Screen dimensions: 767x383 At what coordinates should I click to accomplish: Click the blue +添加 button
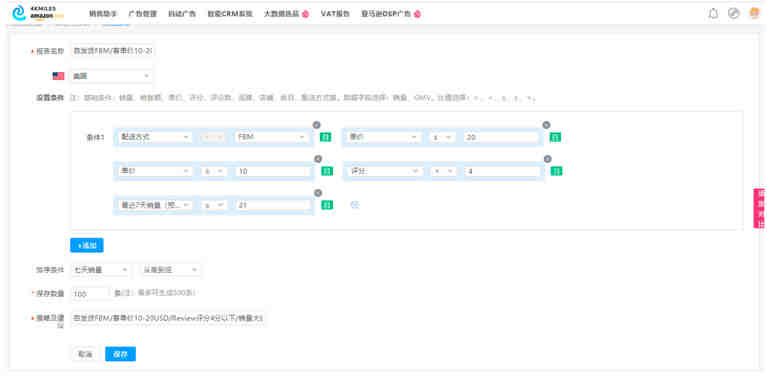point(87,246)
